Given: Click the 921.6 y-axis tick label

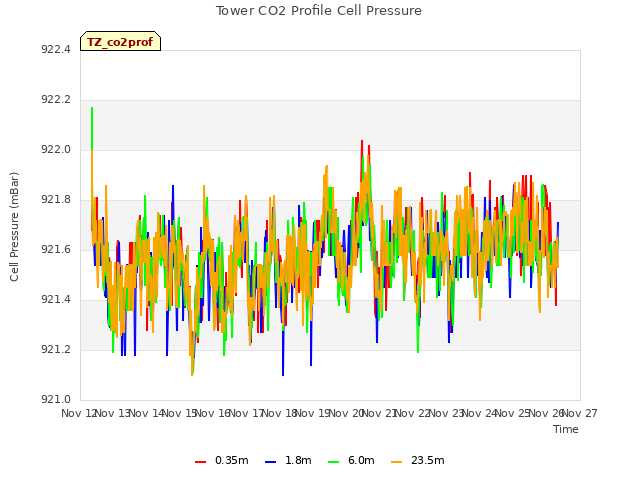Looking at the screenshot, I should [x=56, y=249].
